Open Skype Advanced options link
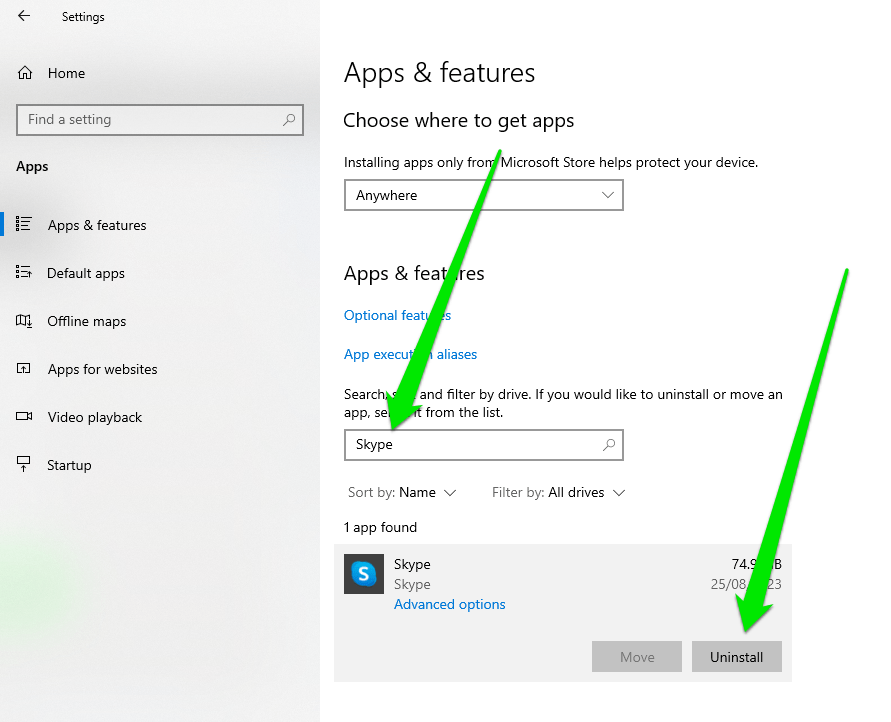This screenshot has width=891, height=722. click(449, 604)
